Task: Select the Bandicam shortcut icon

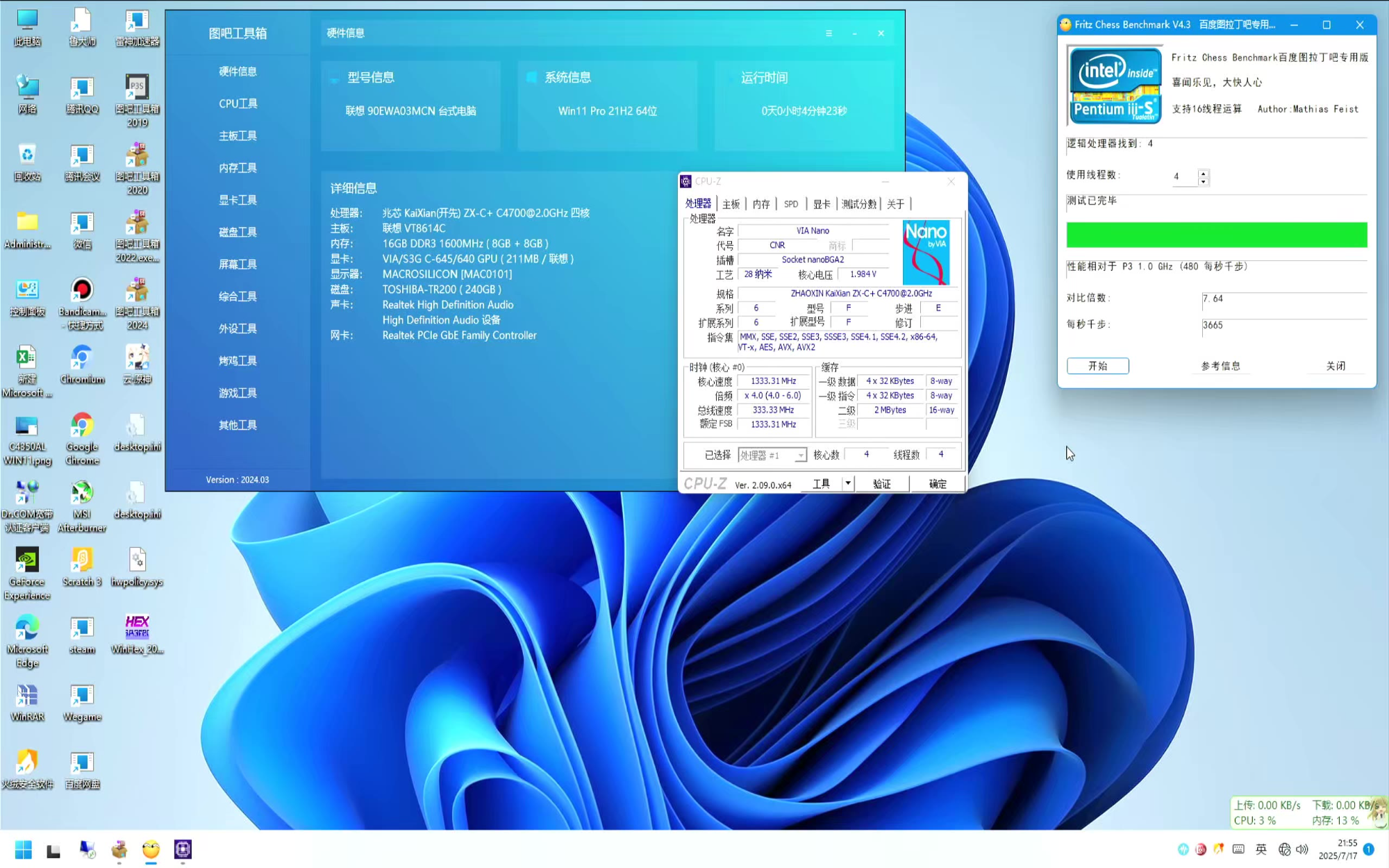Action: [82, 304]
